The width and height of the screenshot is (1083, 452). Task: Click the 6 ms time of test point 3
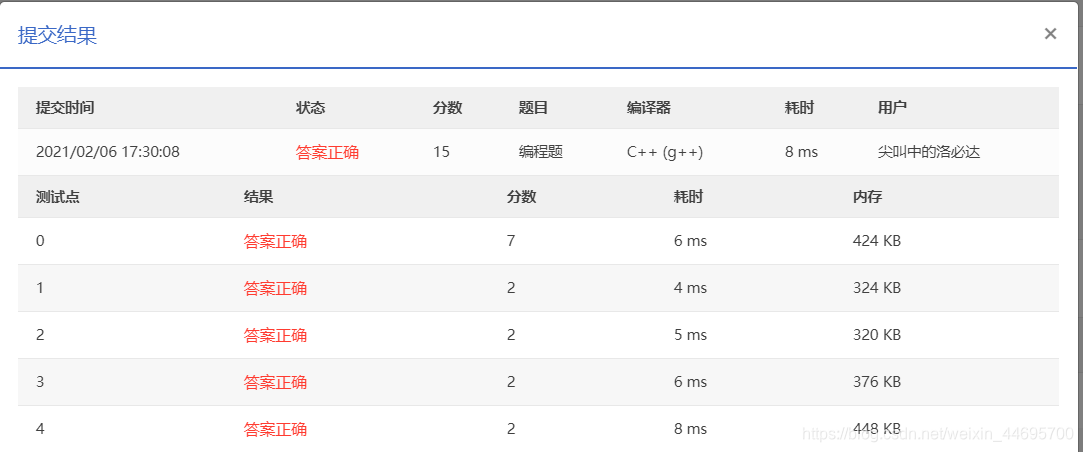pyautogui.click(x=690, y=382)
